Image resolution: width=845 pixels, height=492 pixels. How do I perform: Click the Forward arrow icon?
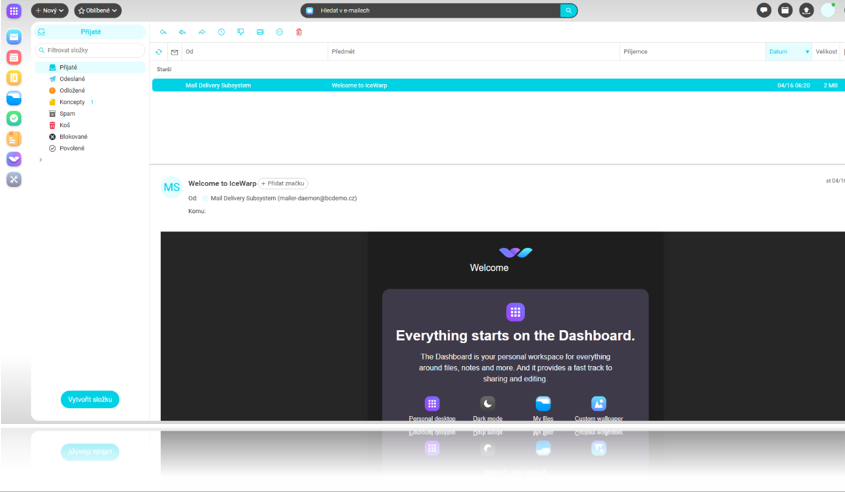[202, 32]
